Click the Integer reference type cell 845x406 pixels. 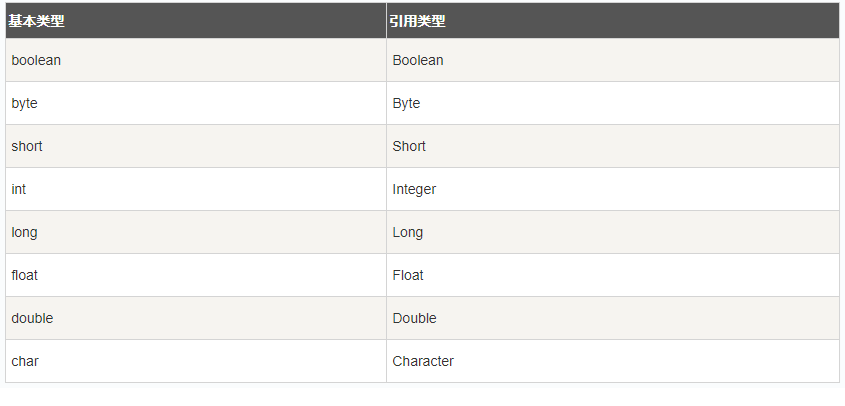[x=414, y=189]
